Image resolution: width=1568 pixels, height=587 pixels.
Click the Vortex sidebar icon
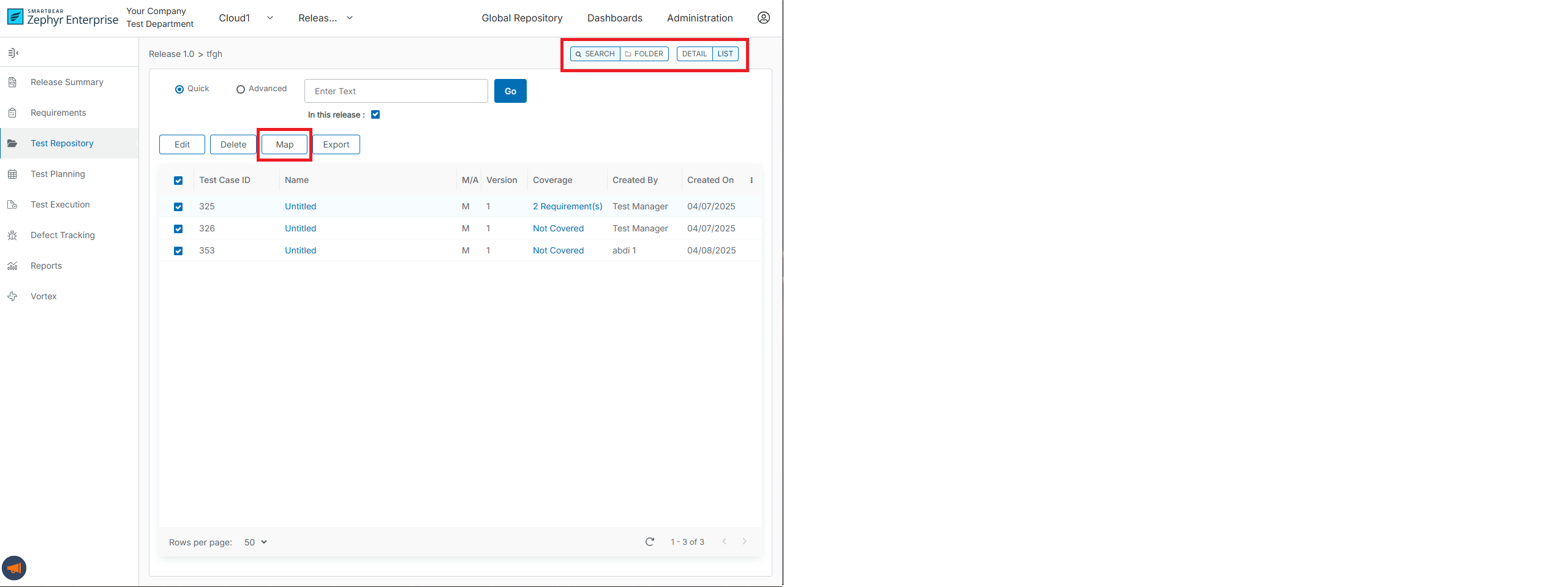(x=12, y=297)
